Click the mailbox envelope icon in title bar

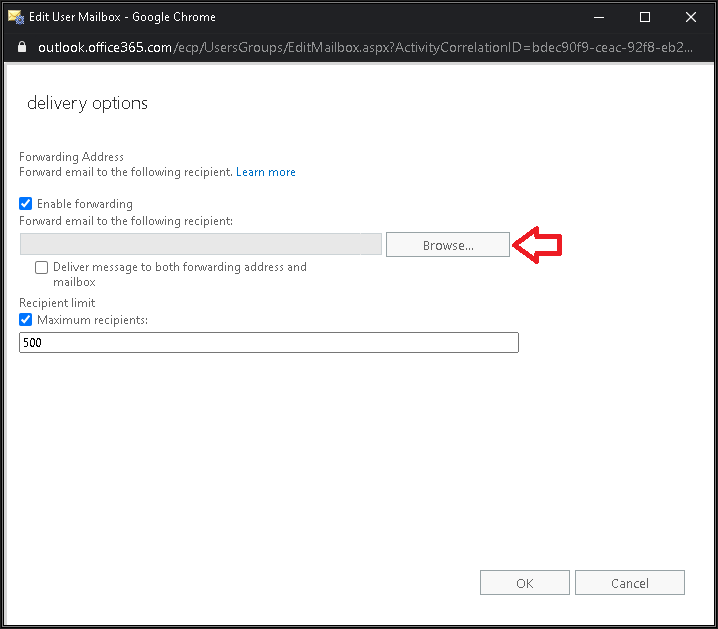coord(16,17)
